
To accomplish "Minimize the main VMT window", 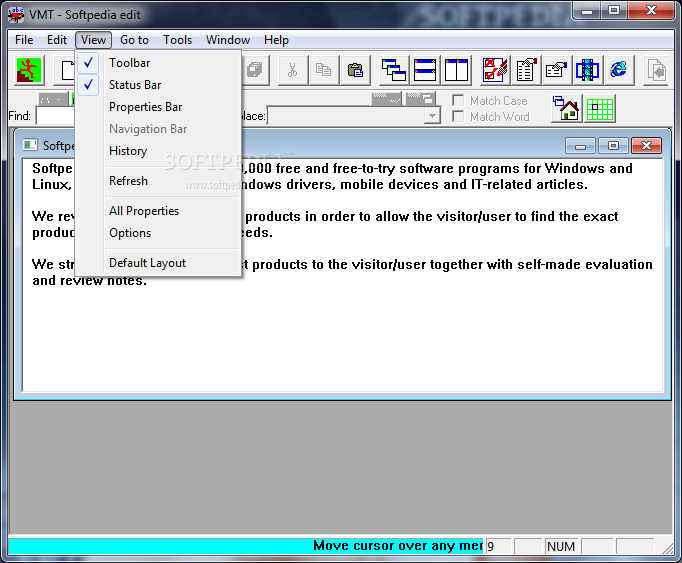I will [587, 10].
